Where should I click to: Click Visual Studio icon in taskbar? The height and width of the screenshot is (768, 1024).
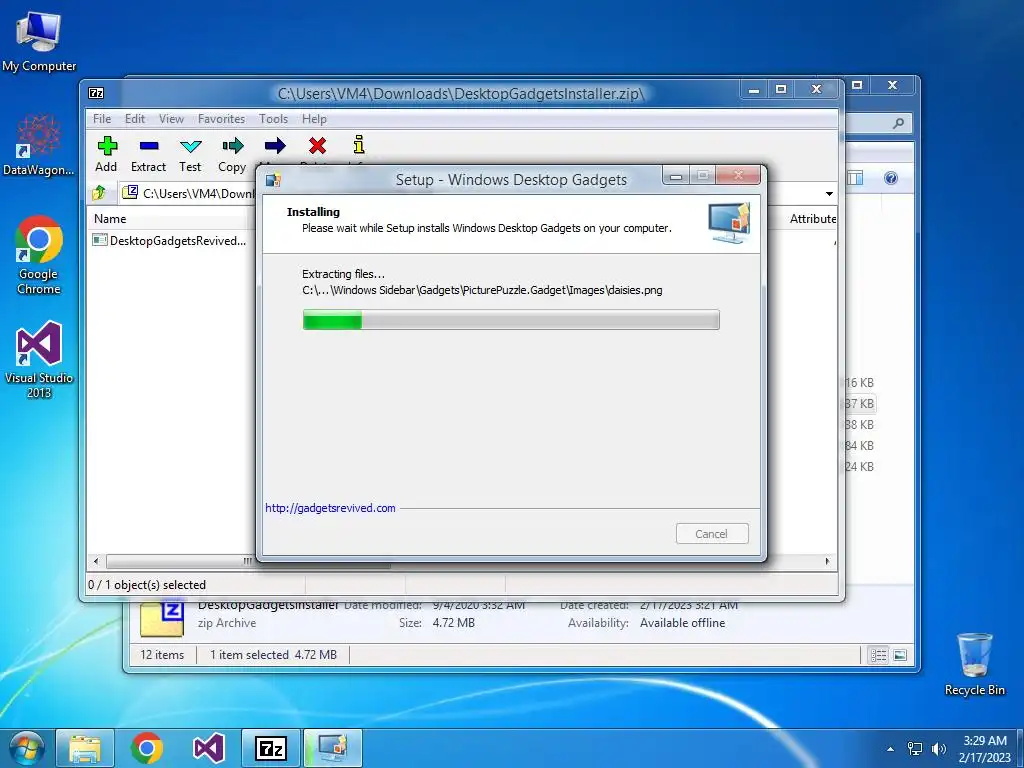tap(208, 748)
